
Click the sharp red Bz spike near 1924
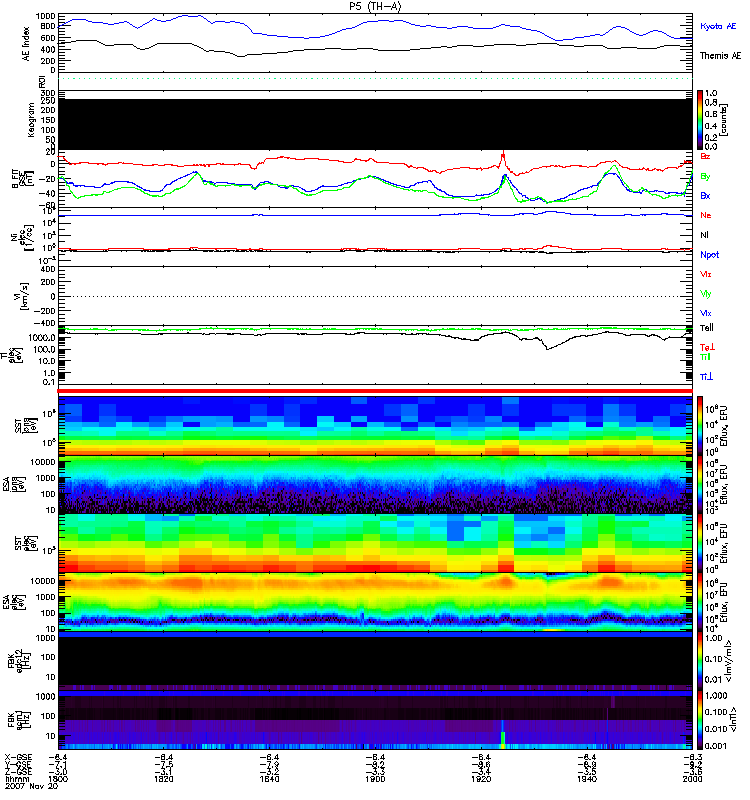(x=503, y=157)
